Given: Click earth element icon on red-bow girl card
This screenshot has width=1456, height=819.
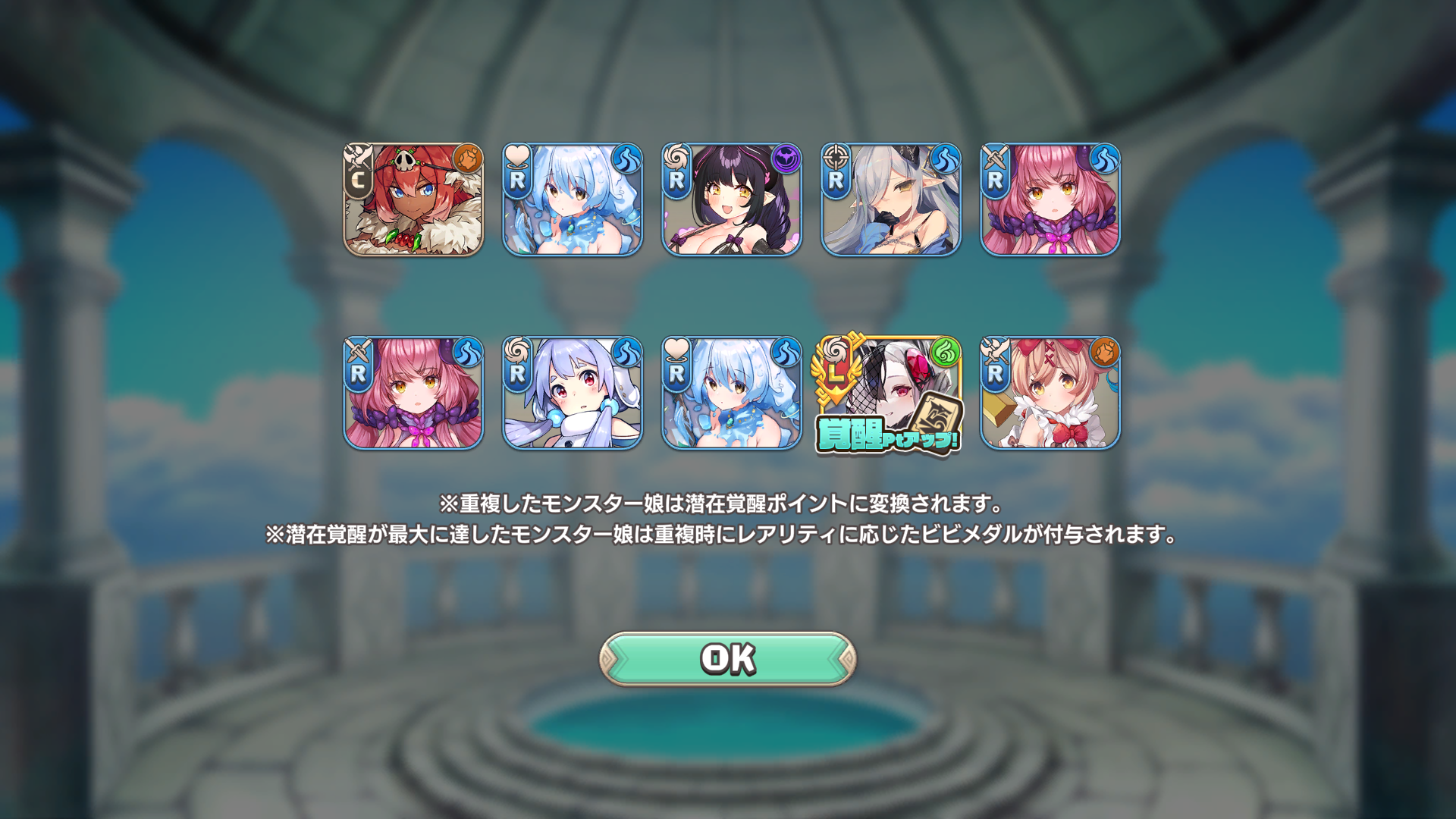Looking at the screenshot, I should tap(1105, 353).
